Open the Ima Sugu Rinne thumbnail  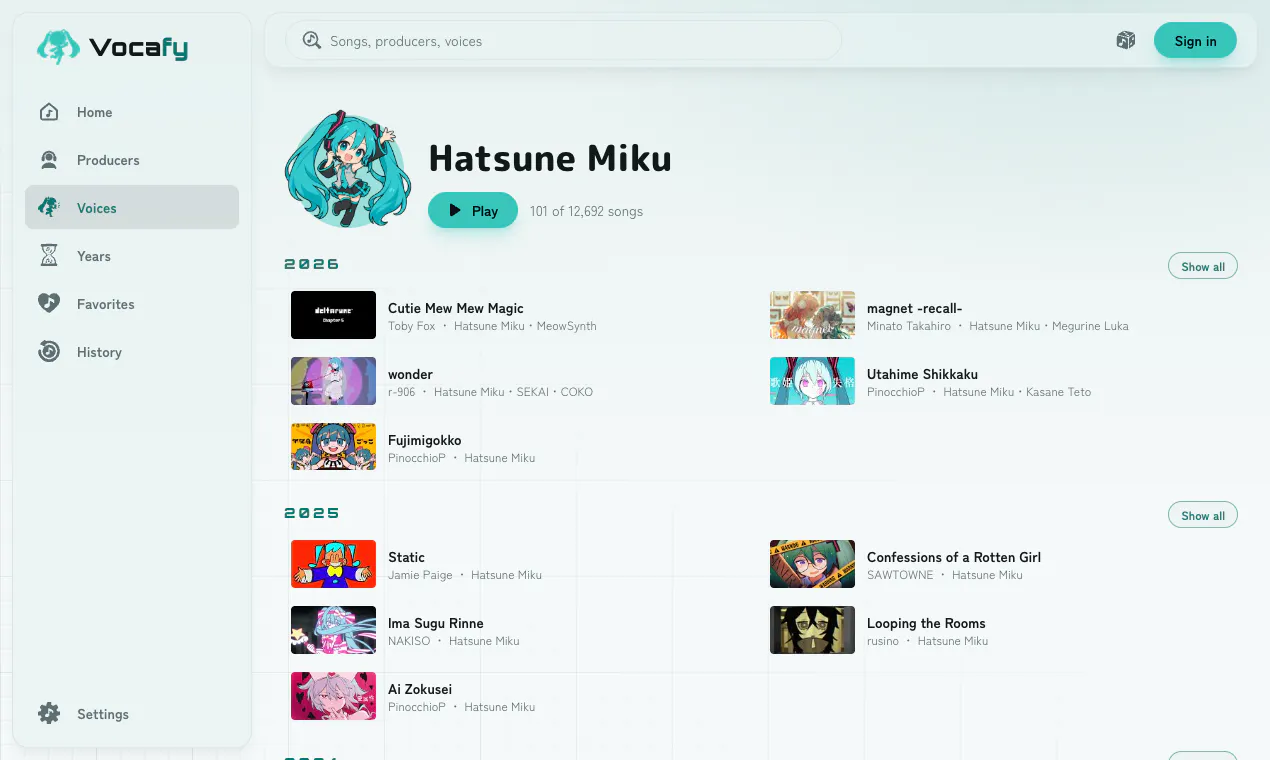click(333, 630)
